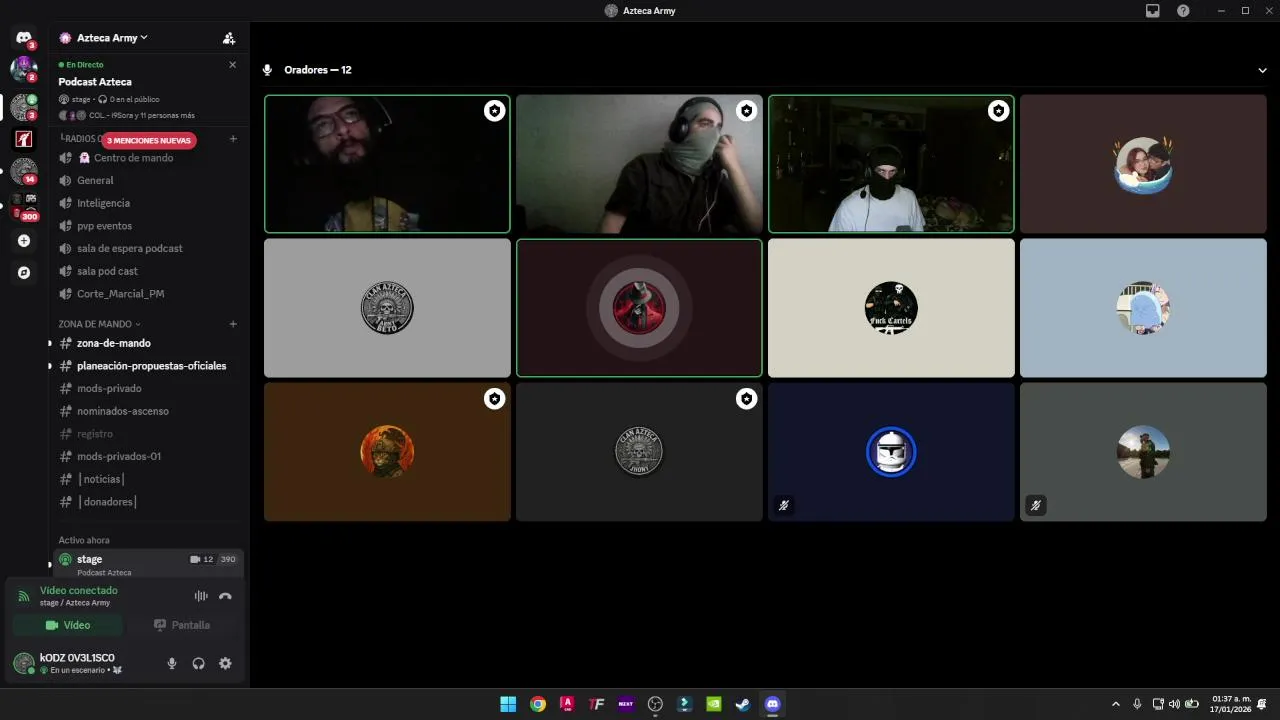The image size is (1280, 720).
Task: Open the server with red hand logo
Action: 24,139
